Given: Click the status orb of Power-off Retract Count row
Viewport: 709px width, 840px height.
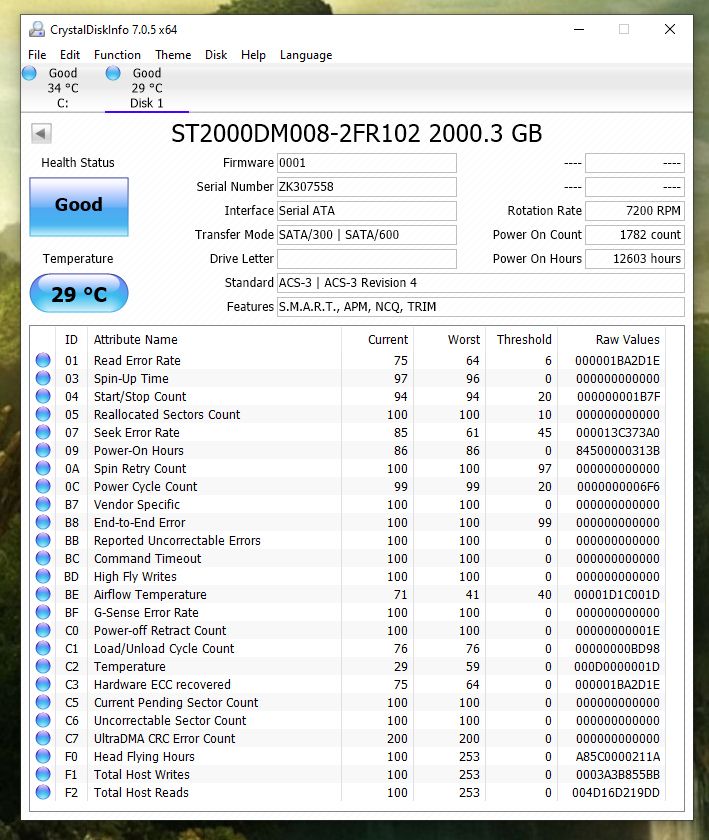Looking at the screenshot, I should 43,631.
